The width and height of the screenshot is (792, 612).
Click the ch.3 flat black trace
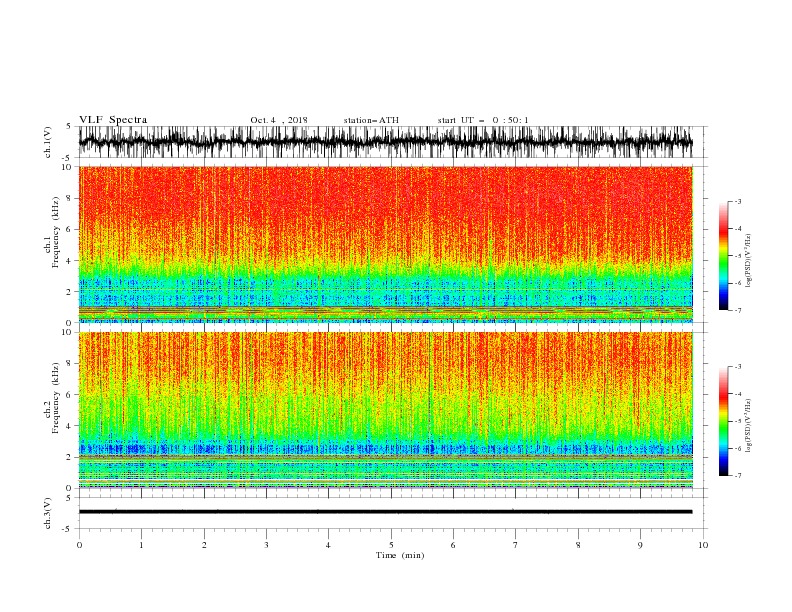tap(386, 512)
